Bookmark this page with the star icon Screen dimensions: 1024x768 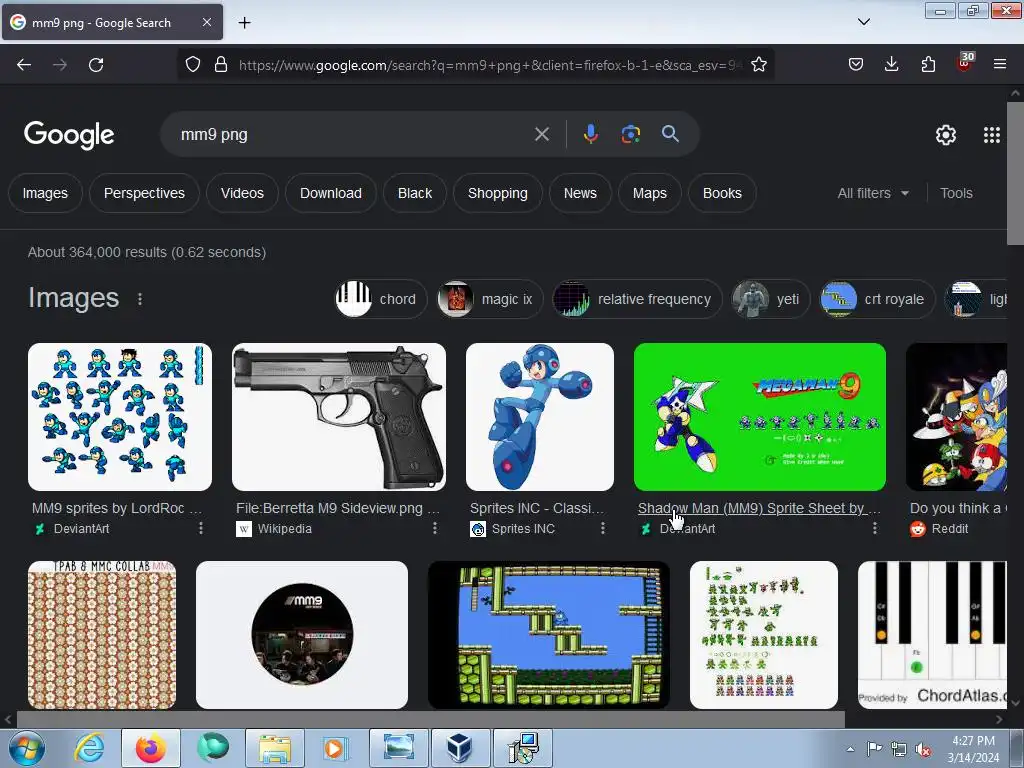point(758,65)
